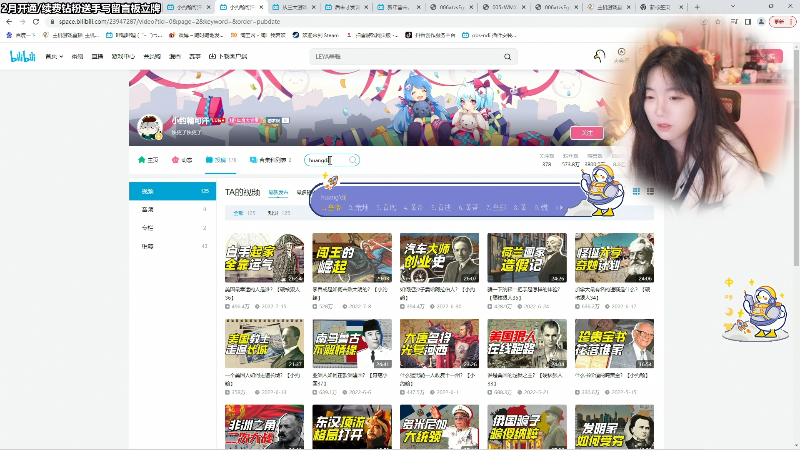
Task: Open video thumbnail 多米尼加大统领
Action: click(439, 427)
